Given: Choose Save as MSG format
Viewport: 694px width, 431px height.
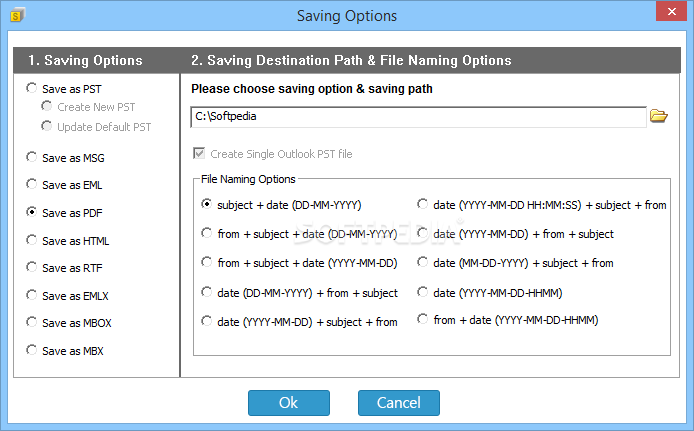Looking at the screenshot, I should pos(65,158).
